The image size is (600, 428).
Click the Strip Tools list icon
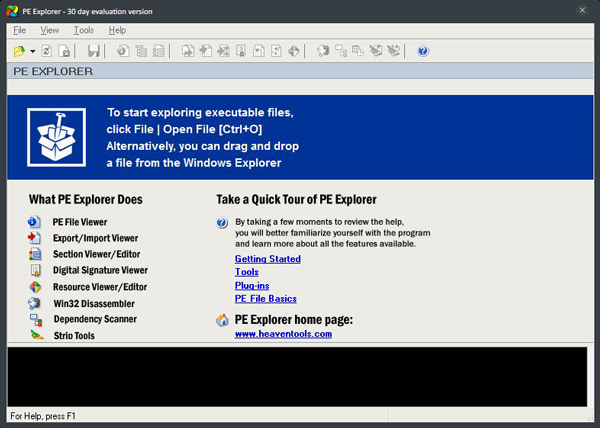[x=37, y=335]
